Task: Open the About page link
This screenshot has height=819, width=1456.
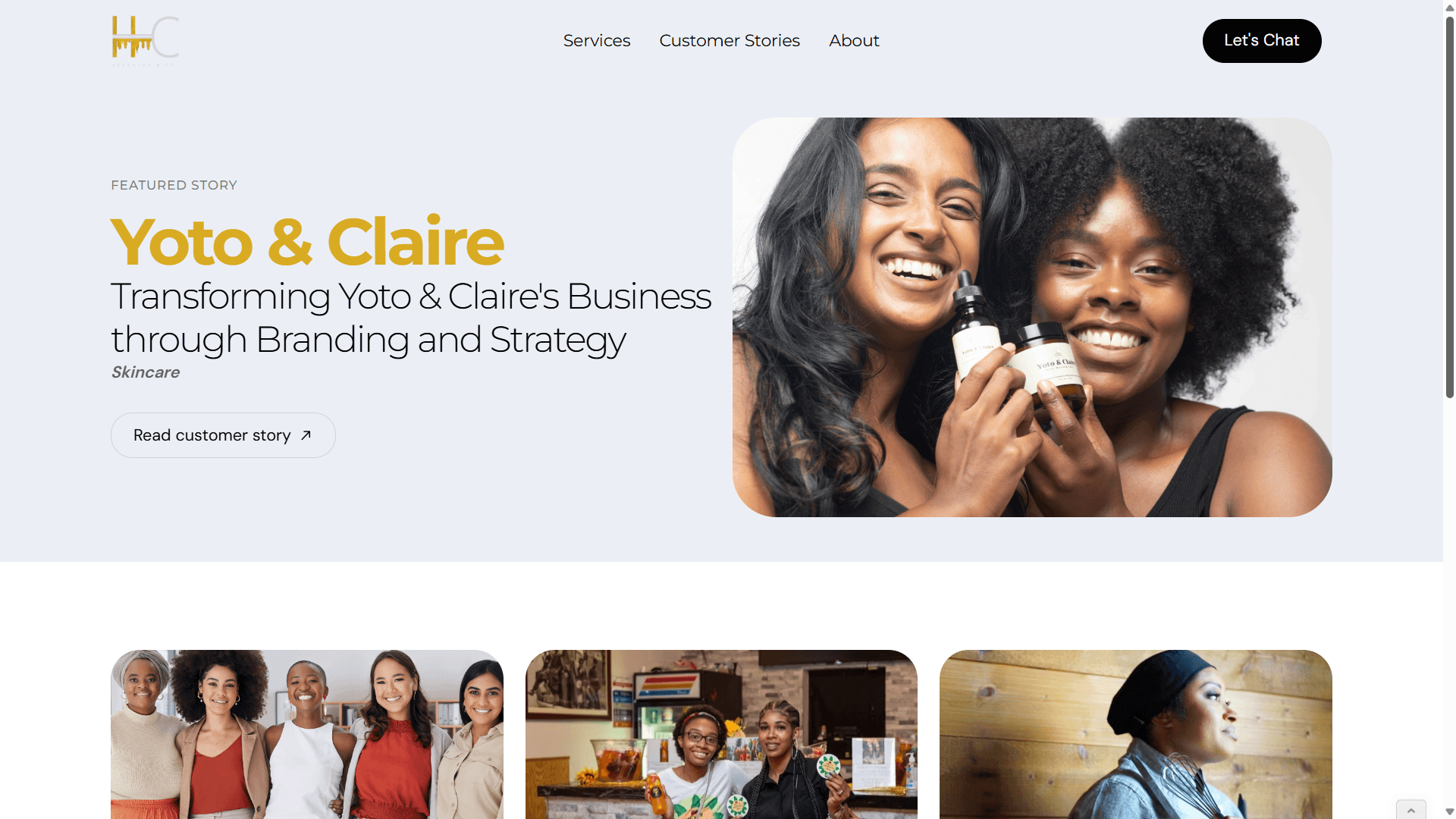Action: pyautogui.click(x=854, y=41)
